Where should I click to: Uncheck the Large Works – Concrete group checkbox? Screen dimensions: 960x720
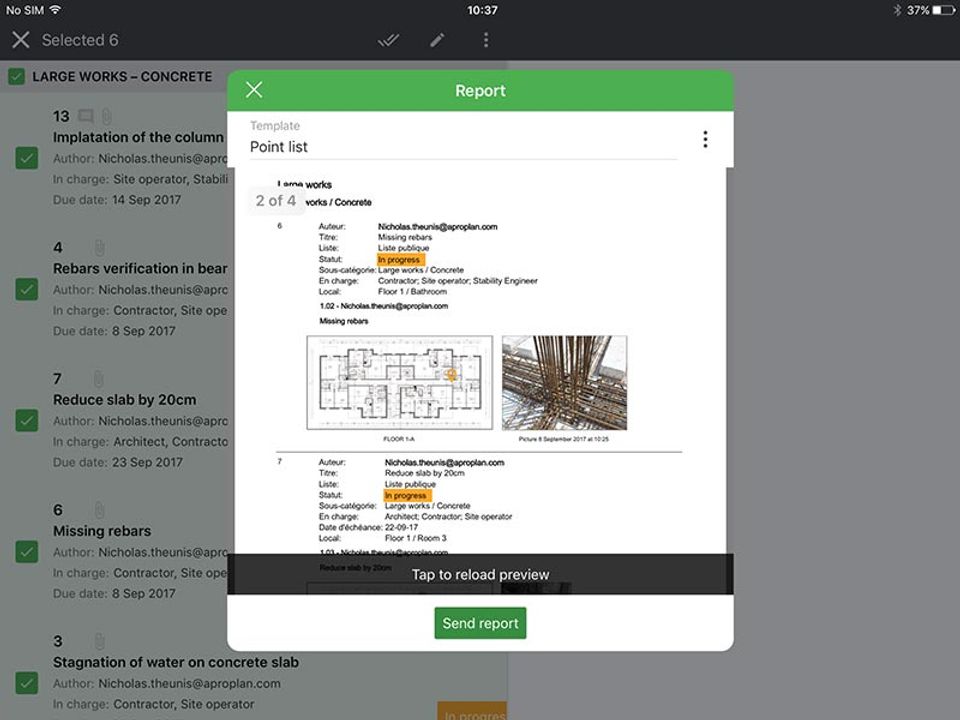click(x=16, y=76)
